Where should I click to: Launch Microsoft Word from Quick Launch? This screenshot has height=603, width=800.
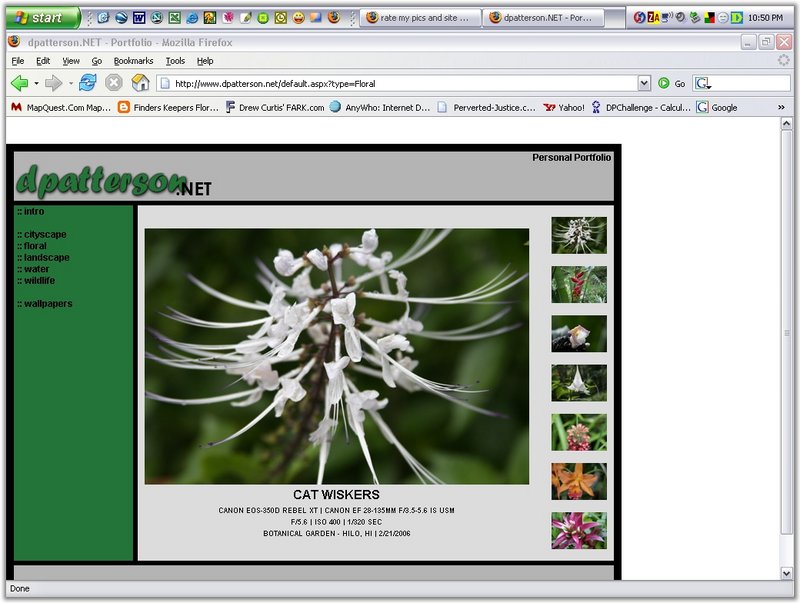pyautogui.click(x=139, y=18)
